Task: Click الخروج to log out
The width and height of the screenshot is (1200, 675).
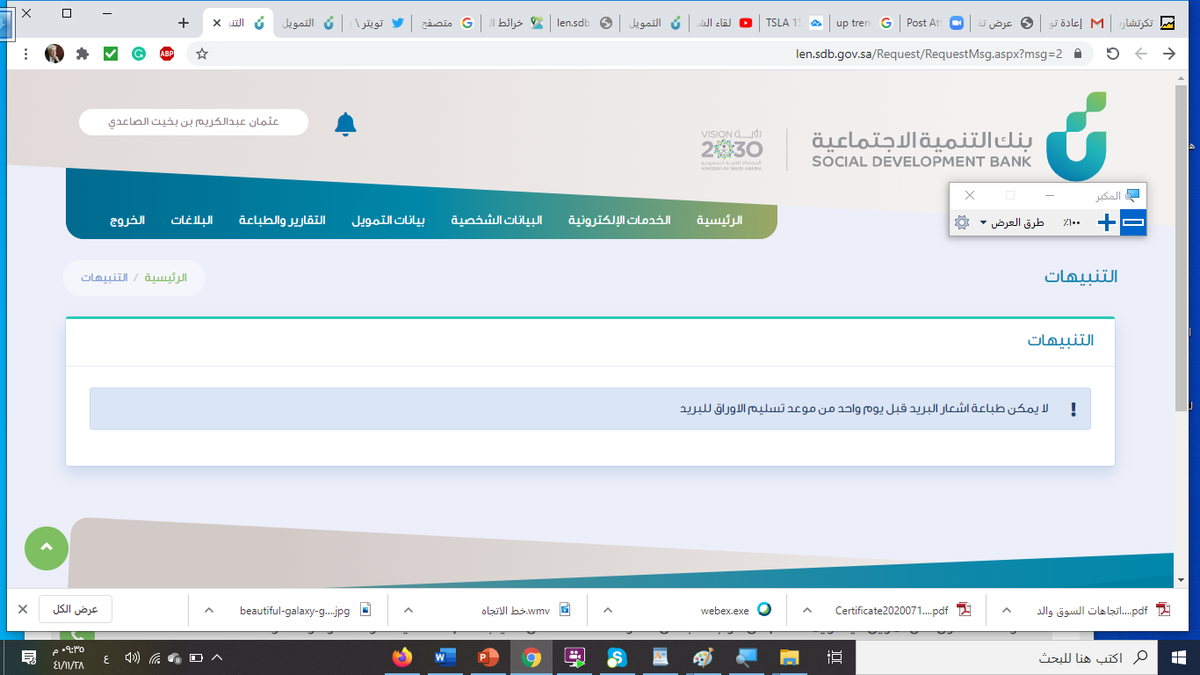Action: pos(127,220)
